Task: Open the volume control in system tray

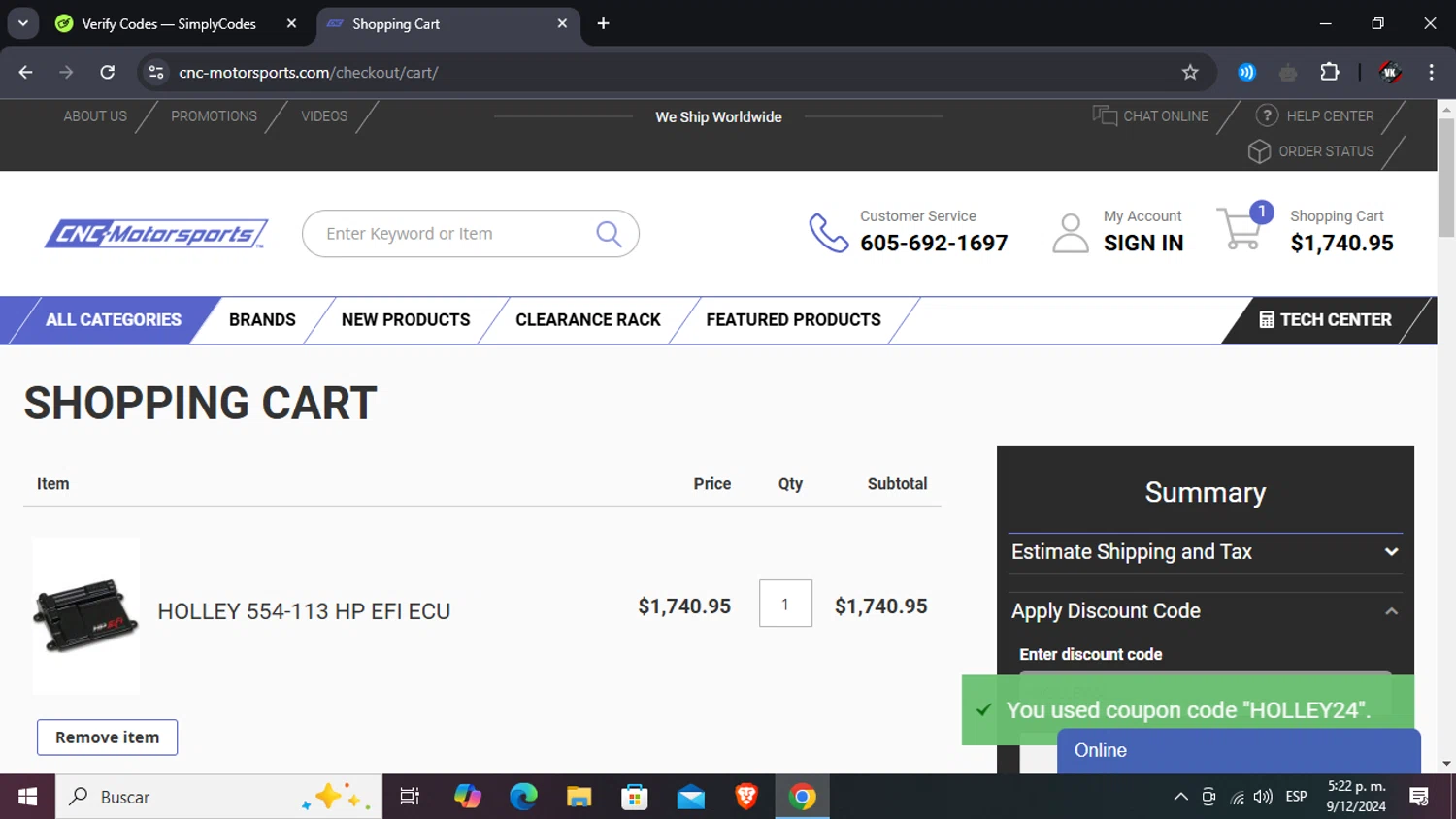Action: [x=1263, y=797]
